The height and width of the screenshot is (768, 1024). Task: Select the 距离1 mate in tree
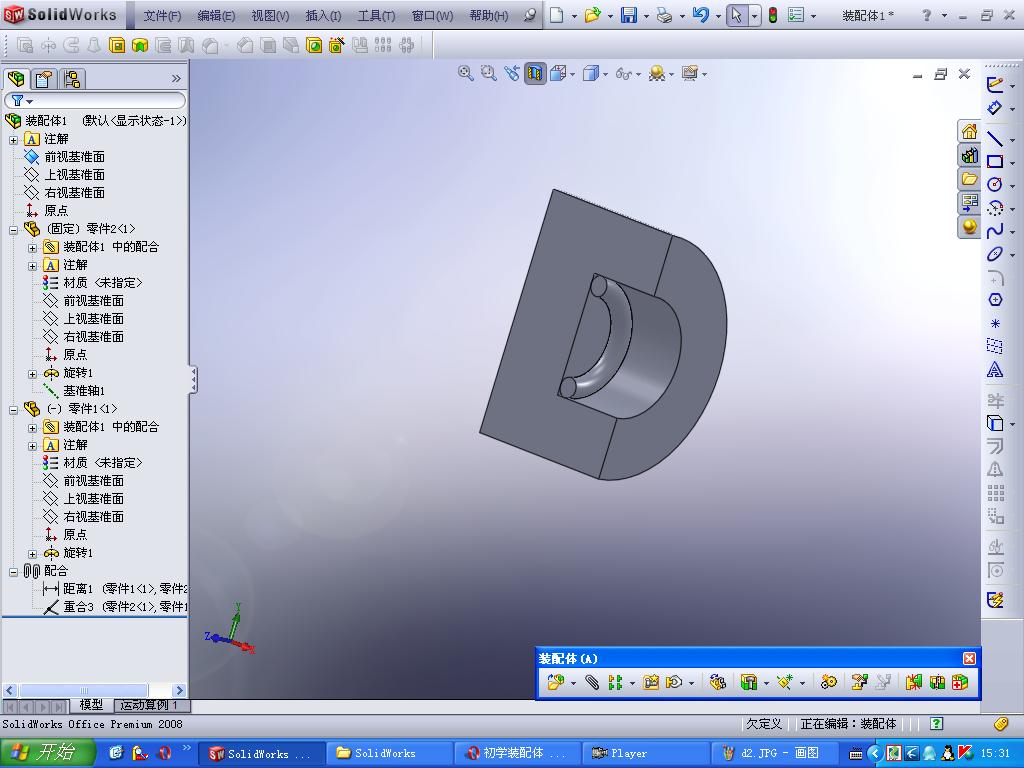(x=116, y=588)
